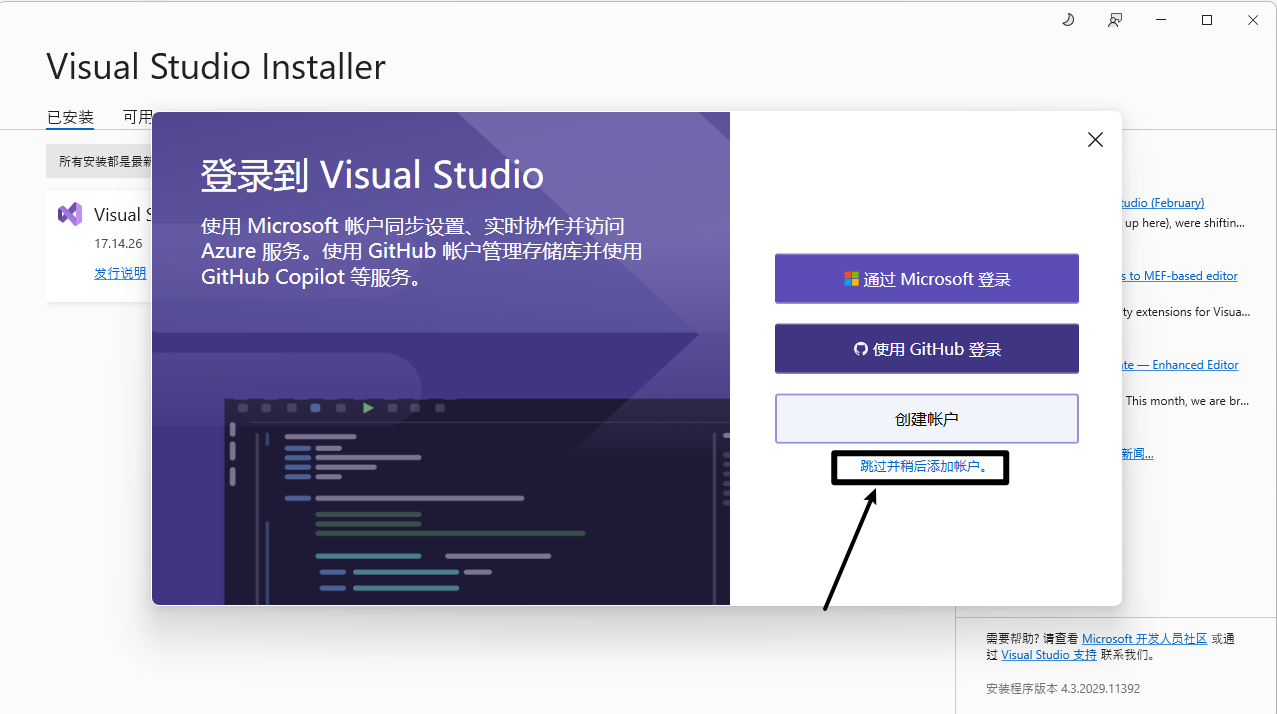Open the MEF-based editor news link
This screenshot has height=714, width=1277.
coord(1180,276)
